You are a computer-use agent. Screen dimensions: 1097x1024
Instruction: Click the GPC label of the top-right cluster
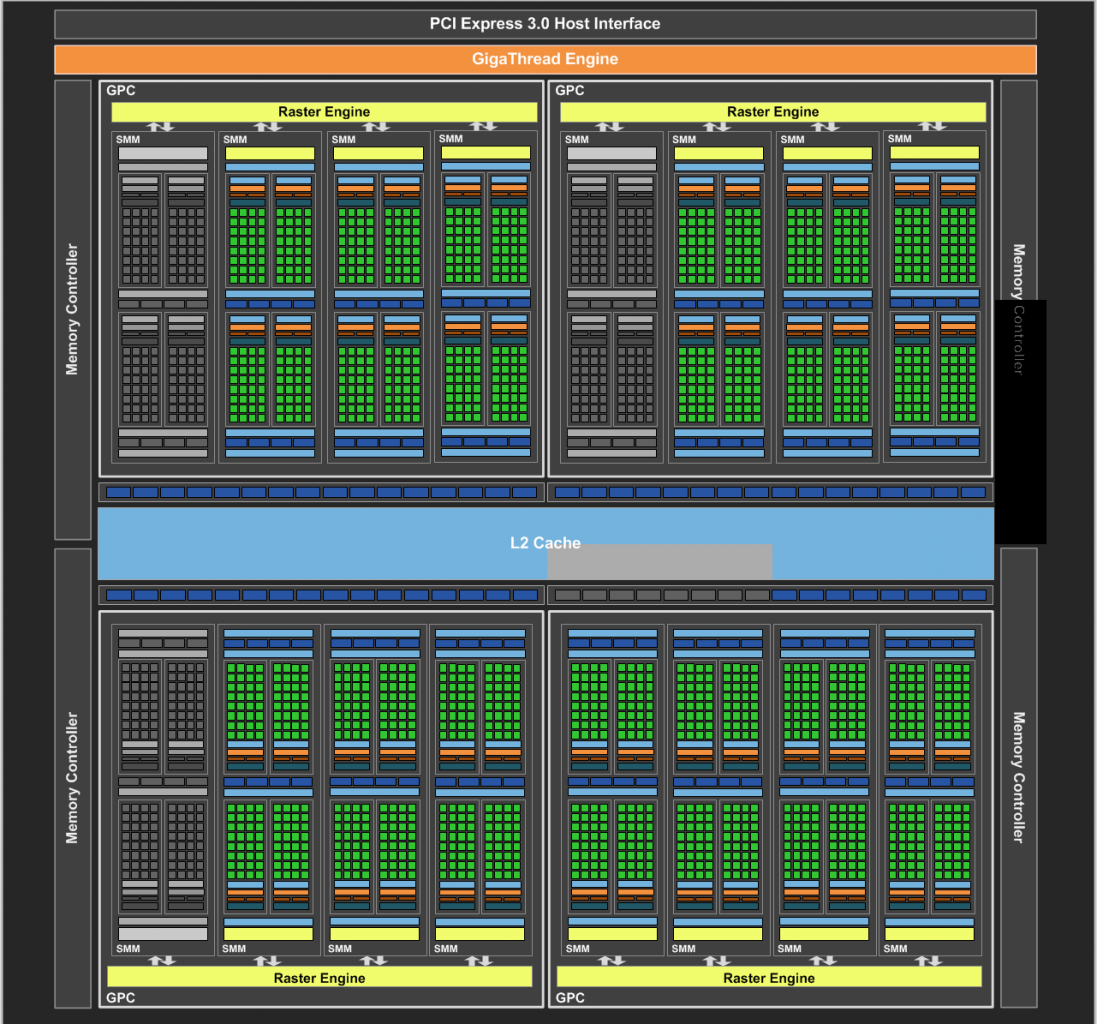569,90
